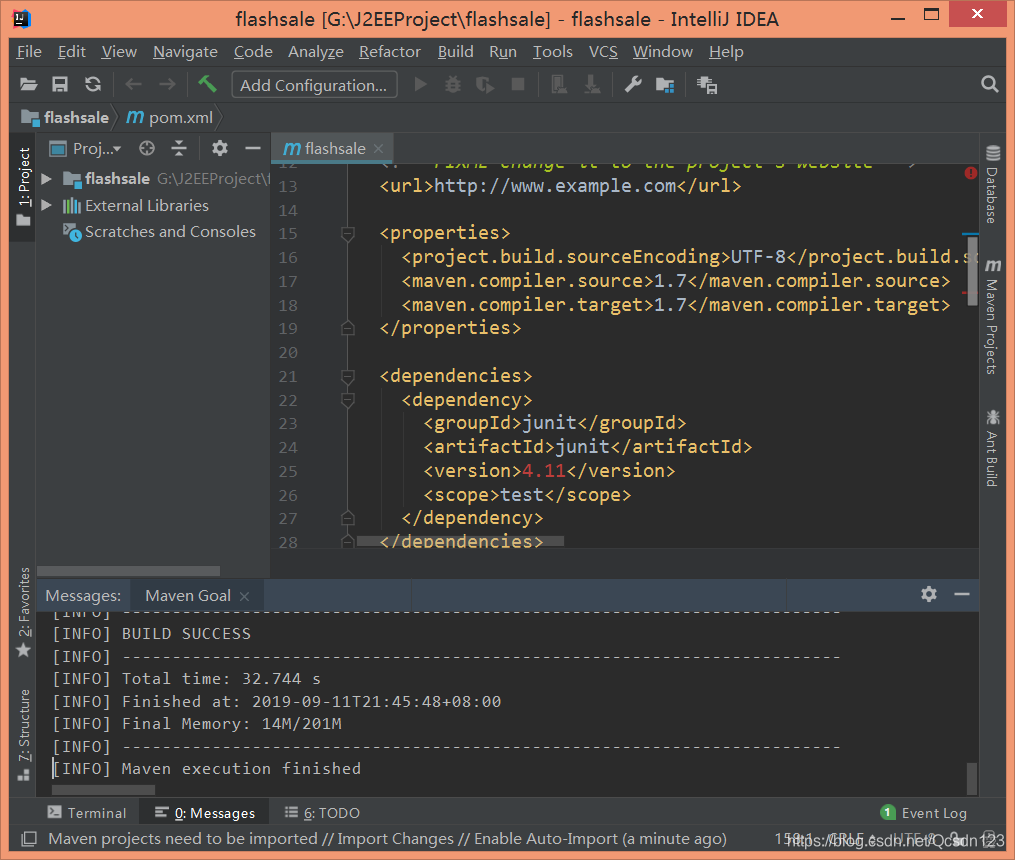The height and width of the screenshot is (860, 1015).
Task: Close the Maven Goal tab
Action: (x=244, y=596)
